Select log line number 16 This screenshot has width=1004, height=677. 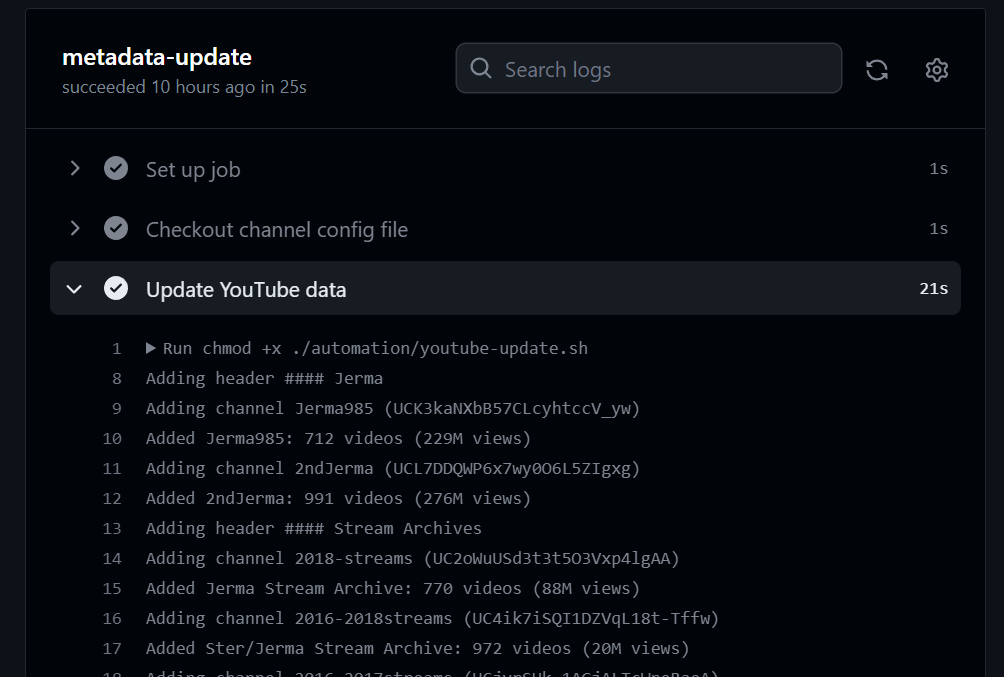(x=111, y=619)
